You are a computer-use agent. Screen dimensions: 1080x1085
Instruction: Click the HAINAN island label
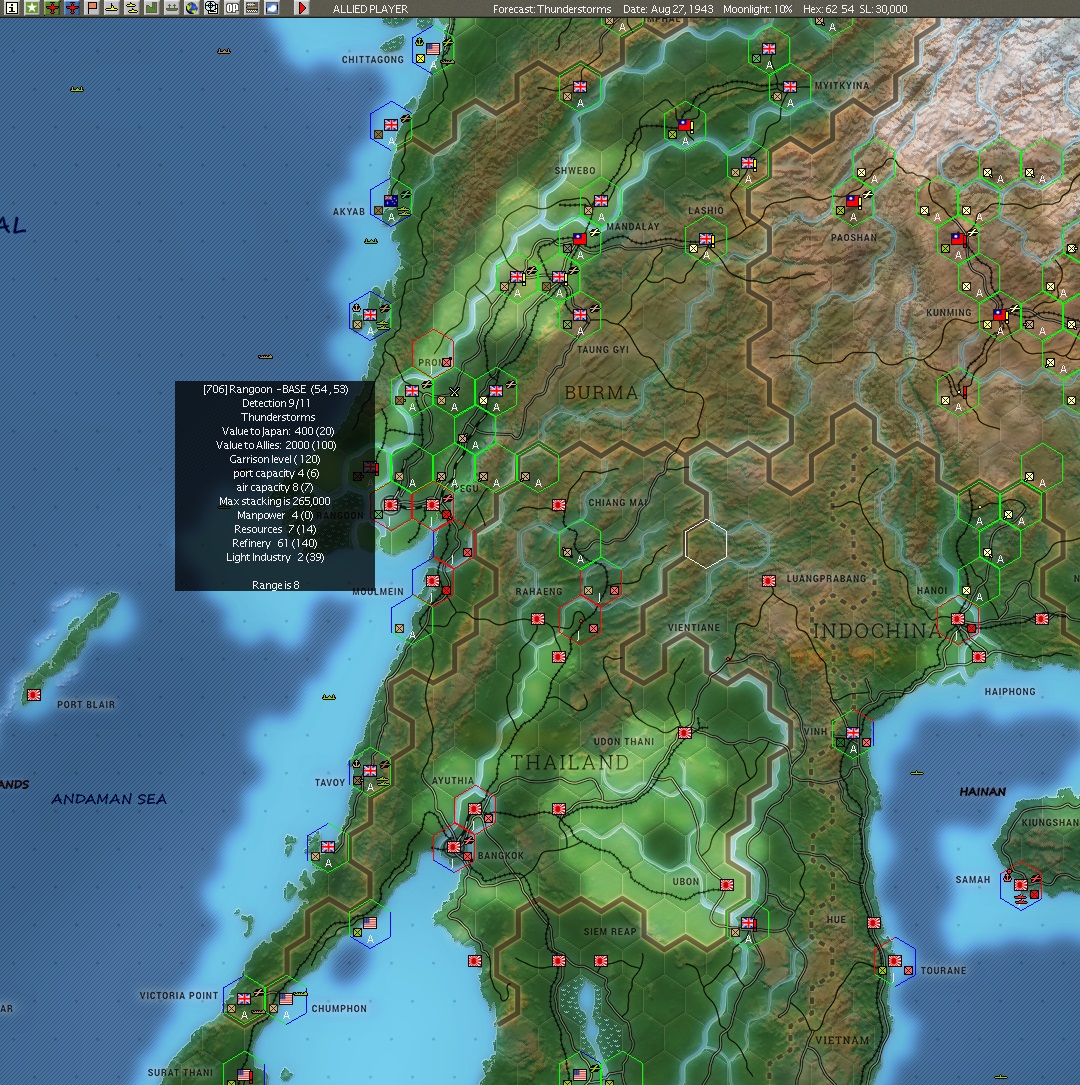coord(982,792)
